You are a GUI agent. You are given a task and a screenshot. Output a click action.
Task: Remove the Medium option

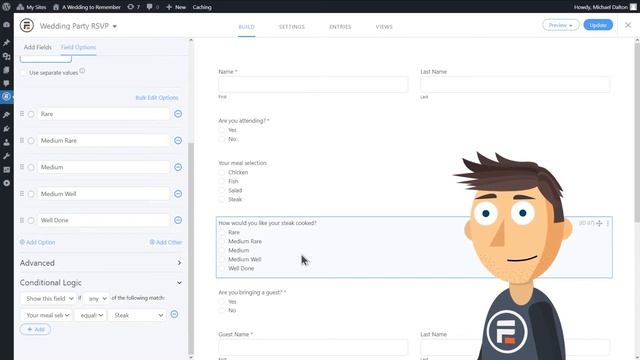click(178, 167)
